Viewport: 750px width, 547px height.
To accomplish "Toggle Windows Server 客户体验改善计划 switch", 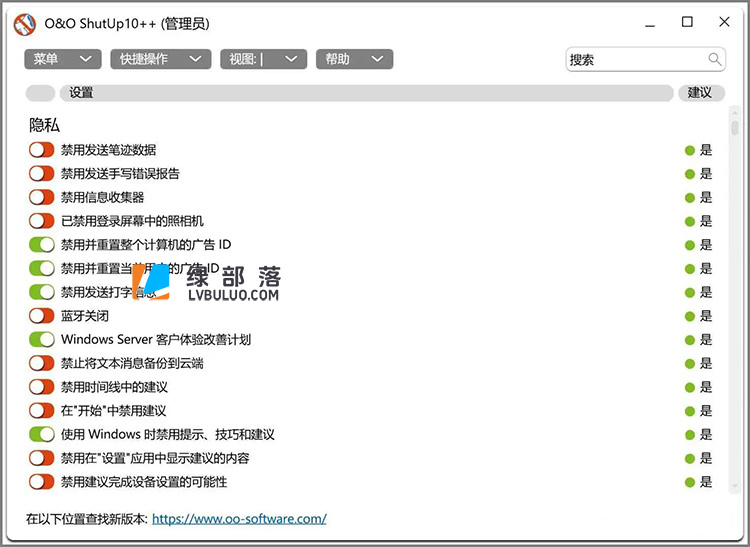I will [x=42, y=339].
